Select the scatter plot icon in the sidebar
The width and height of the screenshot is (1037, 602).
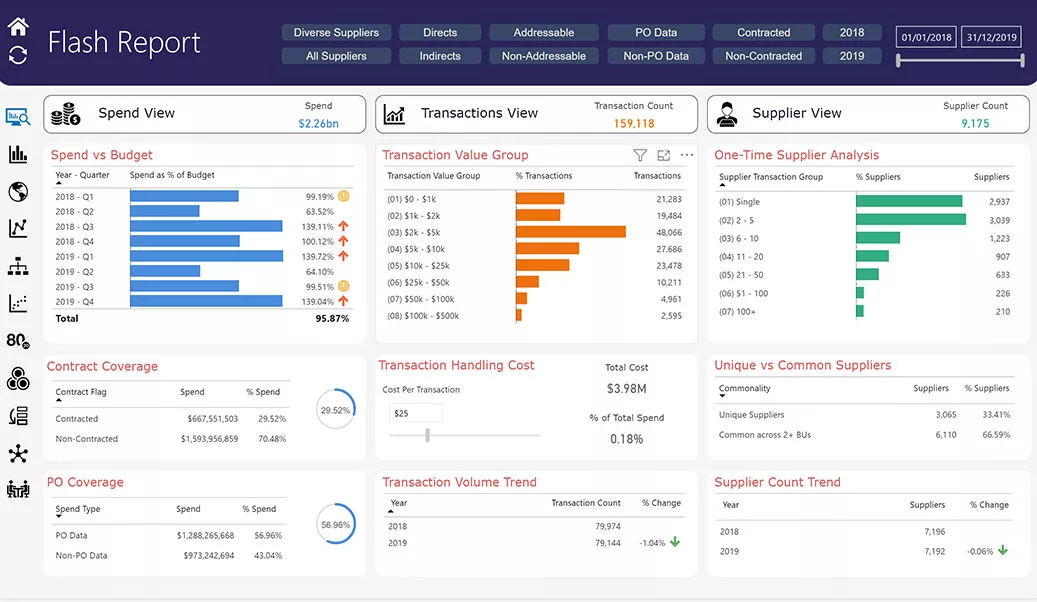point(18,303)
